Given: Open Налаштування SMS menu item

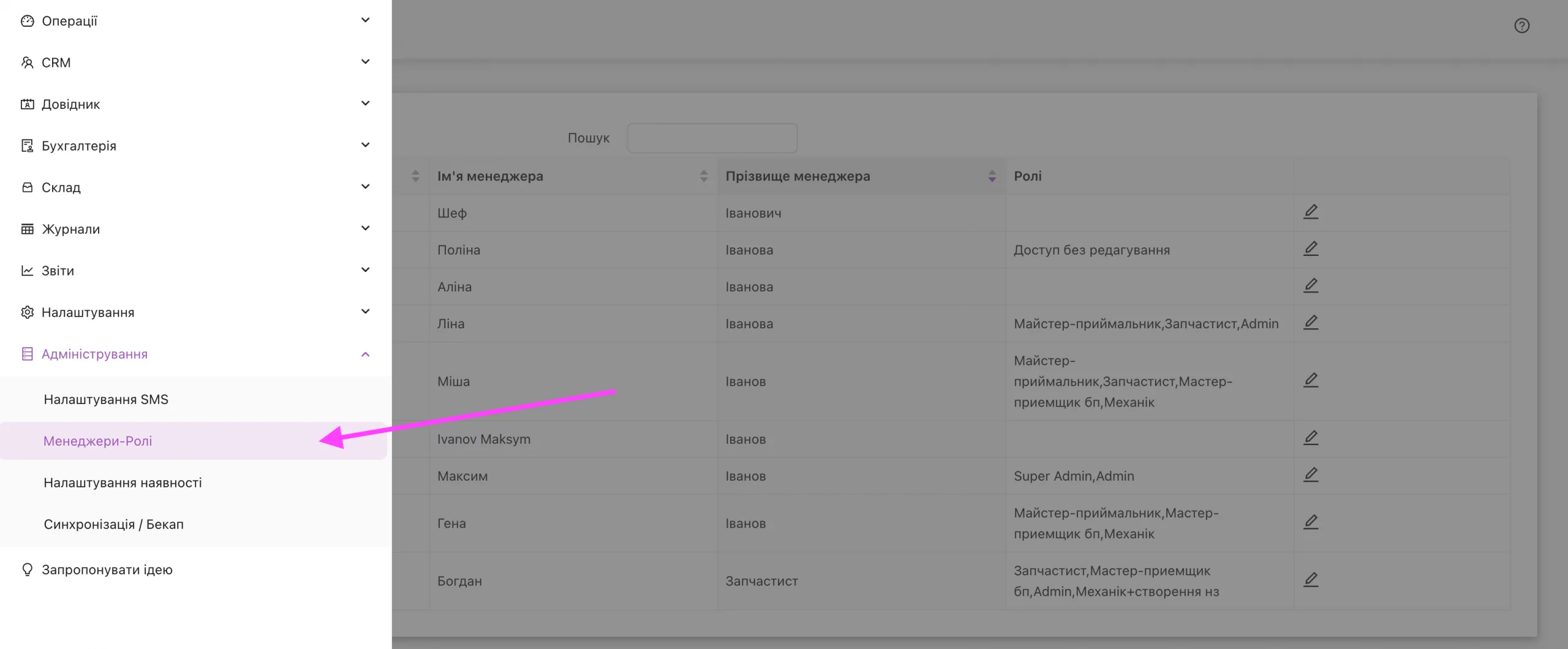Looking at the screenshot, I should 106,399.
